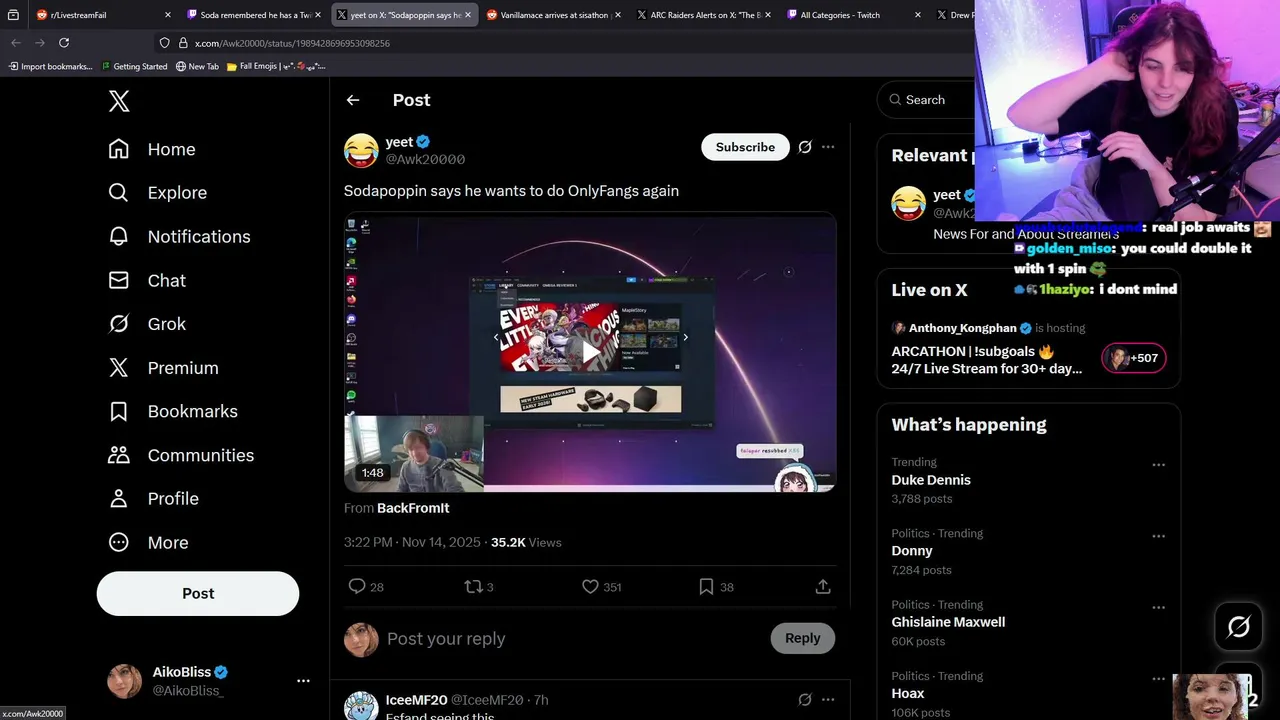Switch to Vanillamace arrives tab
The width and height of the screenshot is (1280, 720).
[553, 15]
